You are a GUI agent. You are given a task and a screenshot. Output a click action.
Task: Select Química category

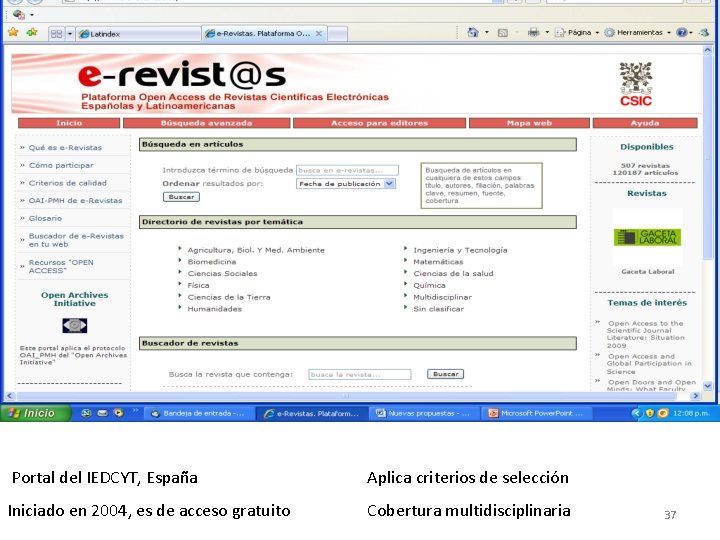click(429, 286)
